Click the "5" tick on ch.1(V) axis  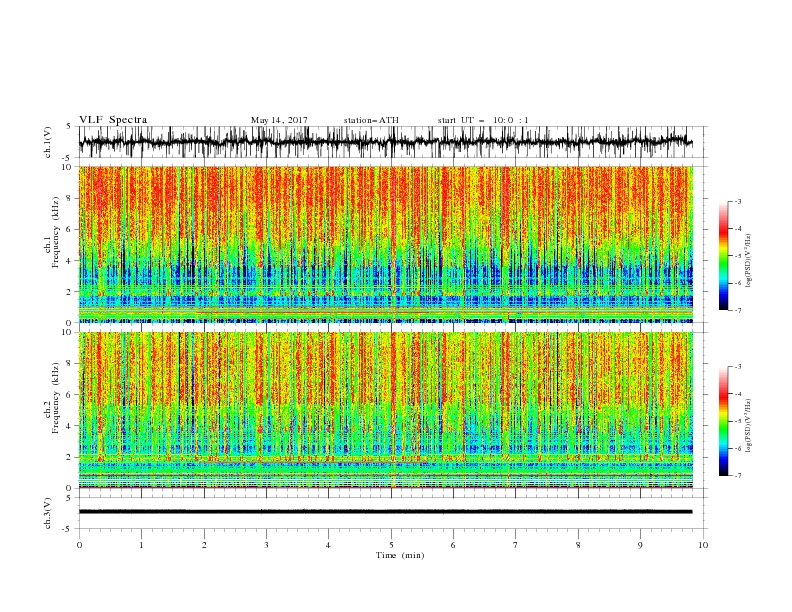[x=71, y=126]
